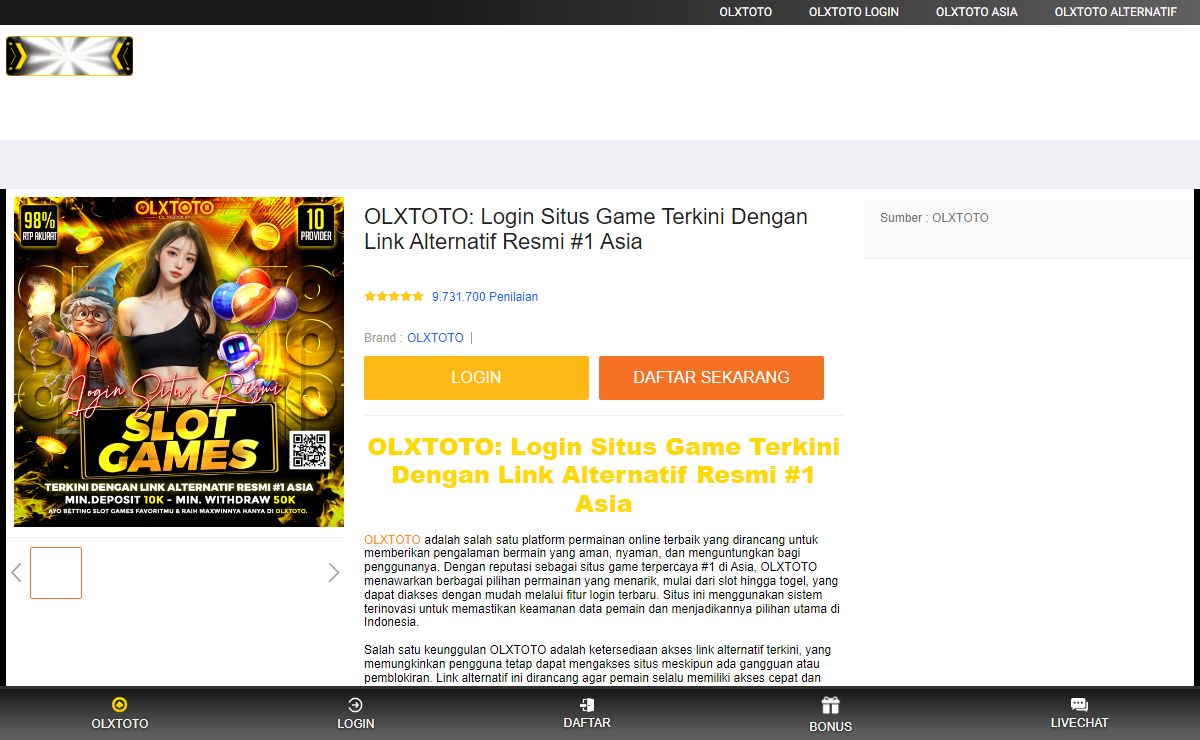Open the orange OLXTOTO link in the article text

click(x=392, y=540)
